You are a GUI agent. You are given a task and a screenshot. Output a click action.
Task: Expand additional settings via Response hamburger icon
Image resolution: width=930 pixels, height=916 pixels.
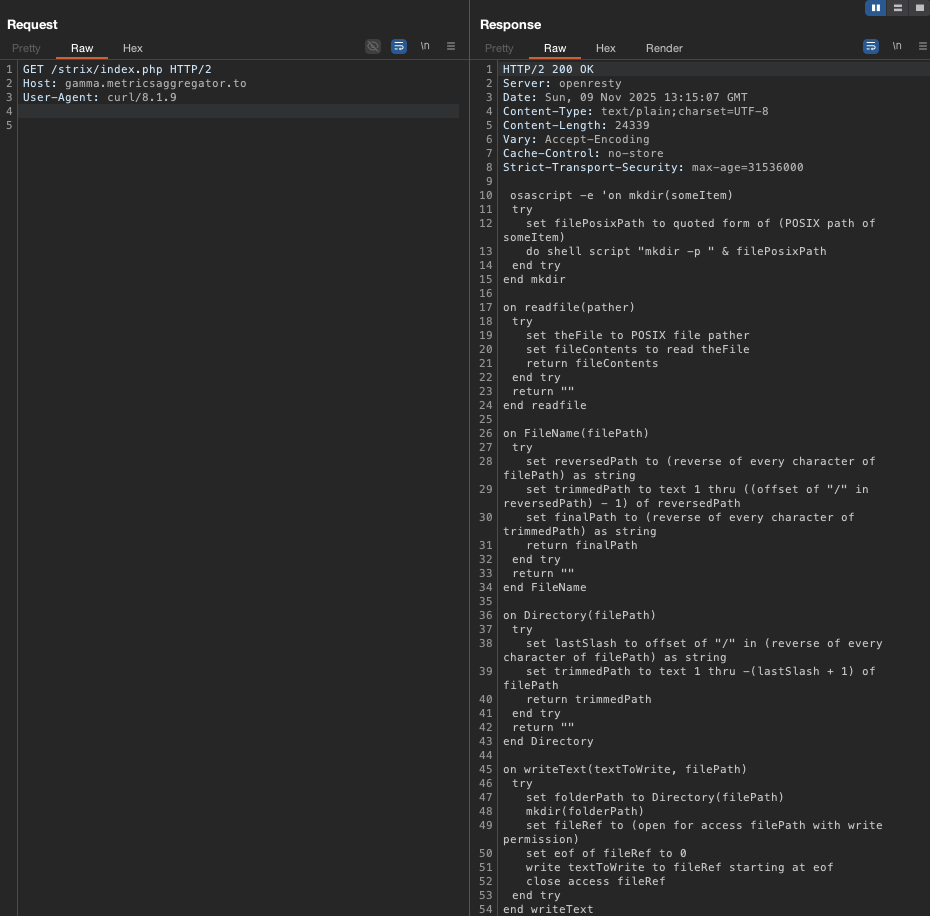923,46
